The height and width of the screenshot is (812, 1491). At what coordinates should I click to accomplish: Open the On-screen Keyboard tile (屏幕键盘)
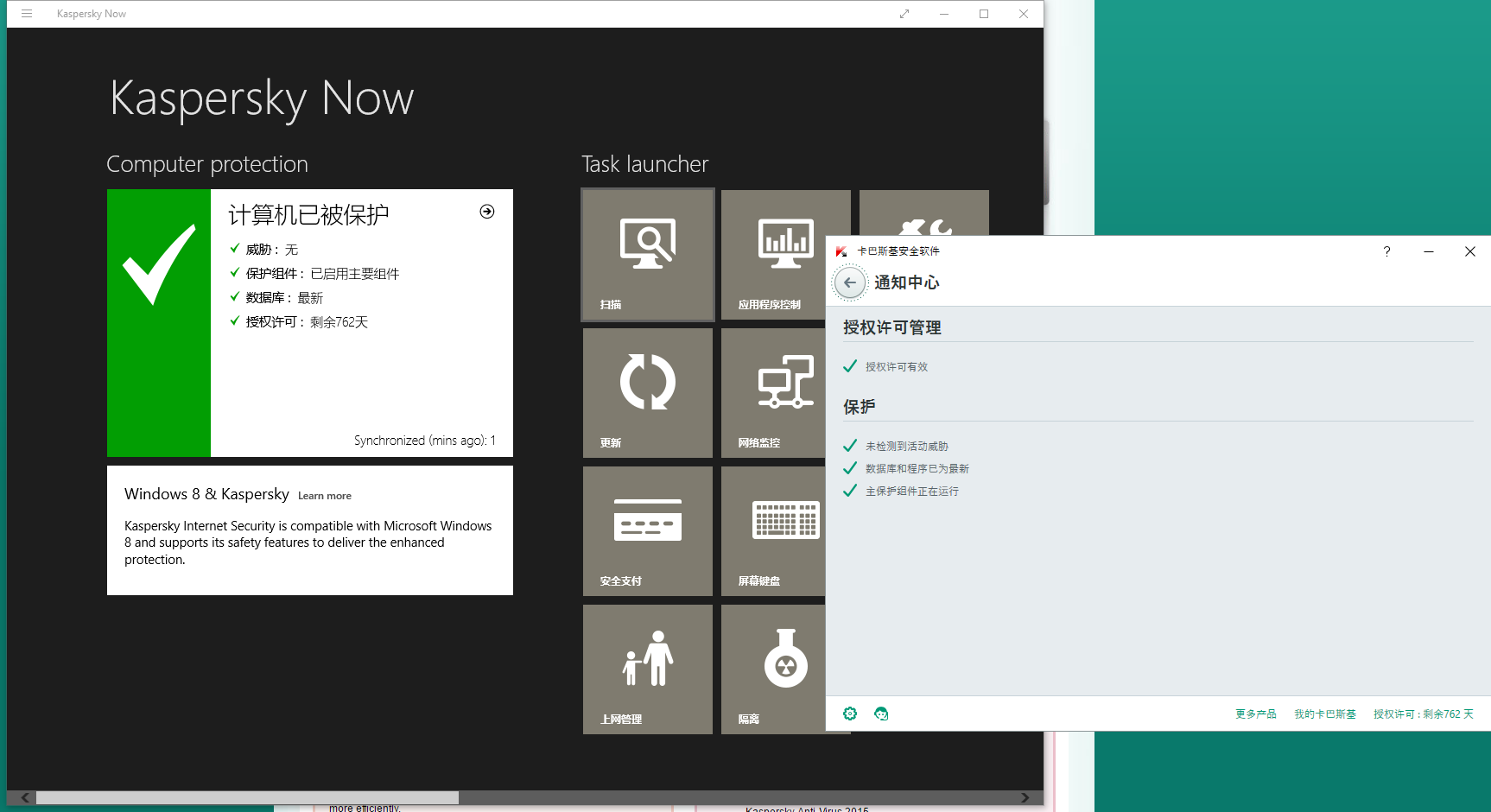(773, 531)
